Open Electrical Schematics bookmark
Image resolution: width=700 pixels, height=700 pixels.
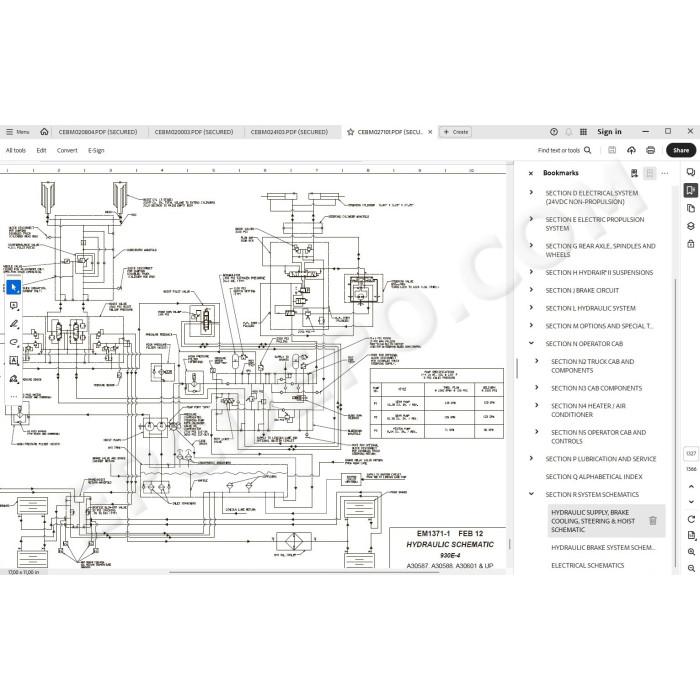588,565
